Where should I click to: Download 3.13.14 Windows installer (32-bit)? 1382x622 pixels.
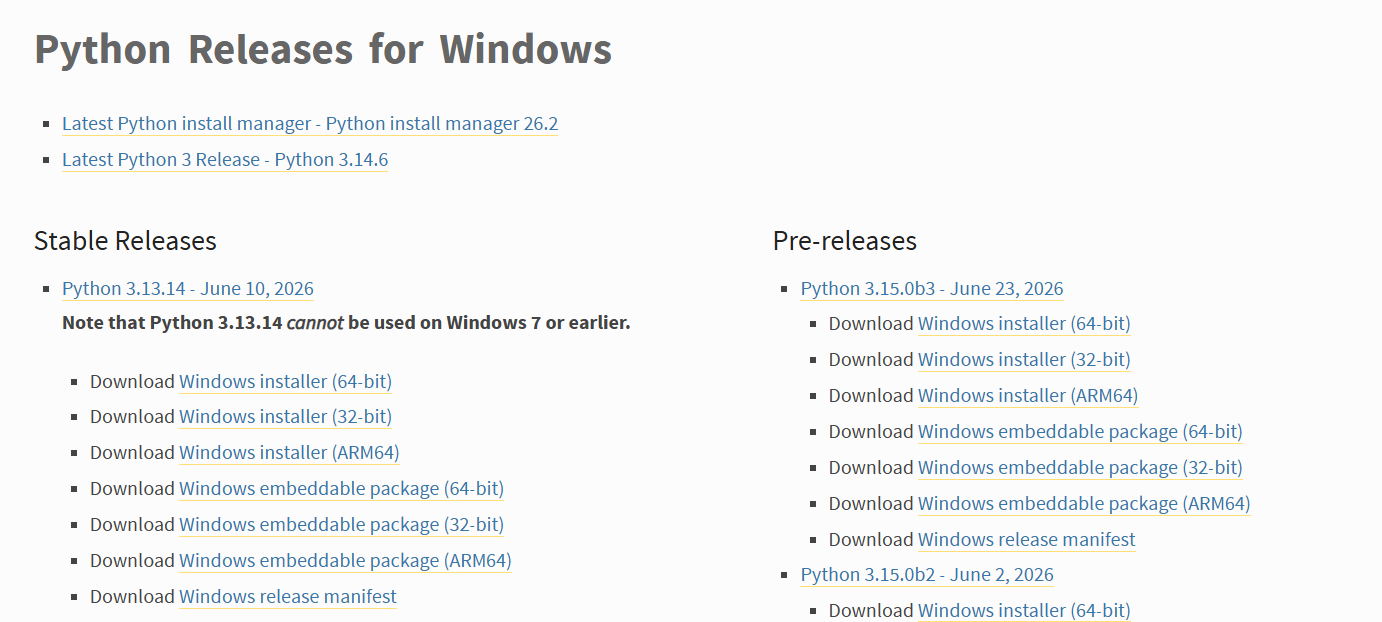point(285,417)
